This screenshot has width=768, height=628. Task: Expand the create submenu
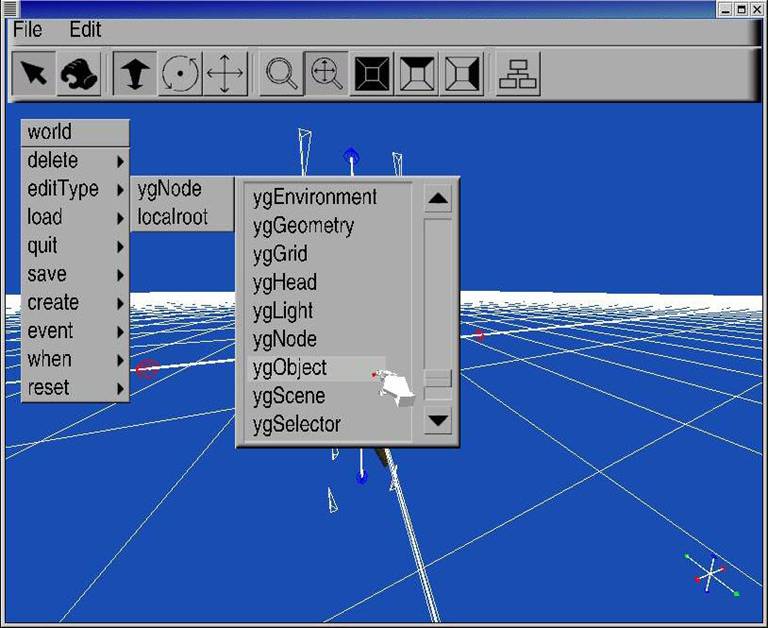point(75,303)
